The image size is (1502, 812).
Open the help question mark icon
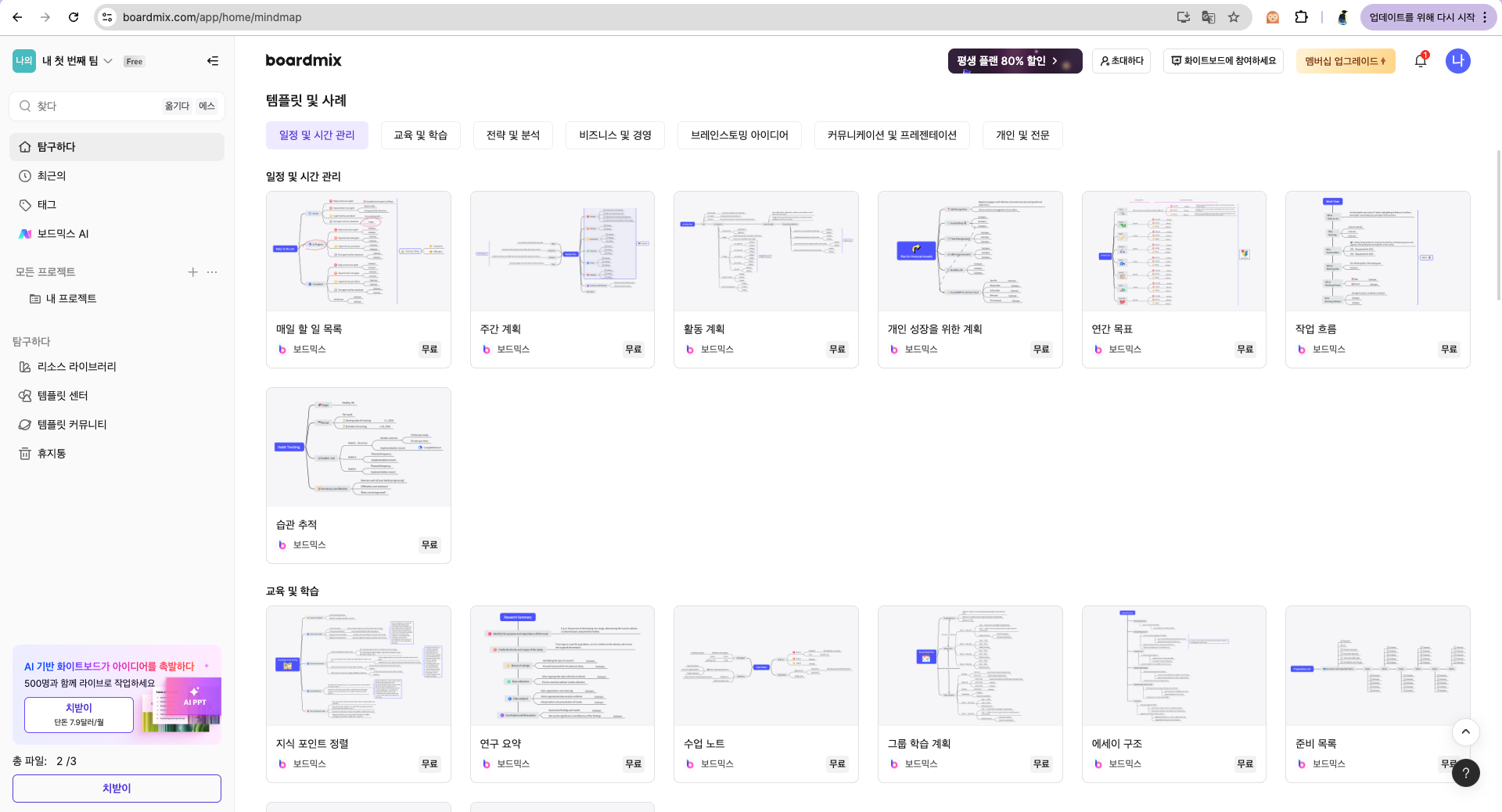pos(1466,773)
